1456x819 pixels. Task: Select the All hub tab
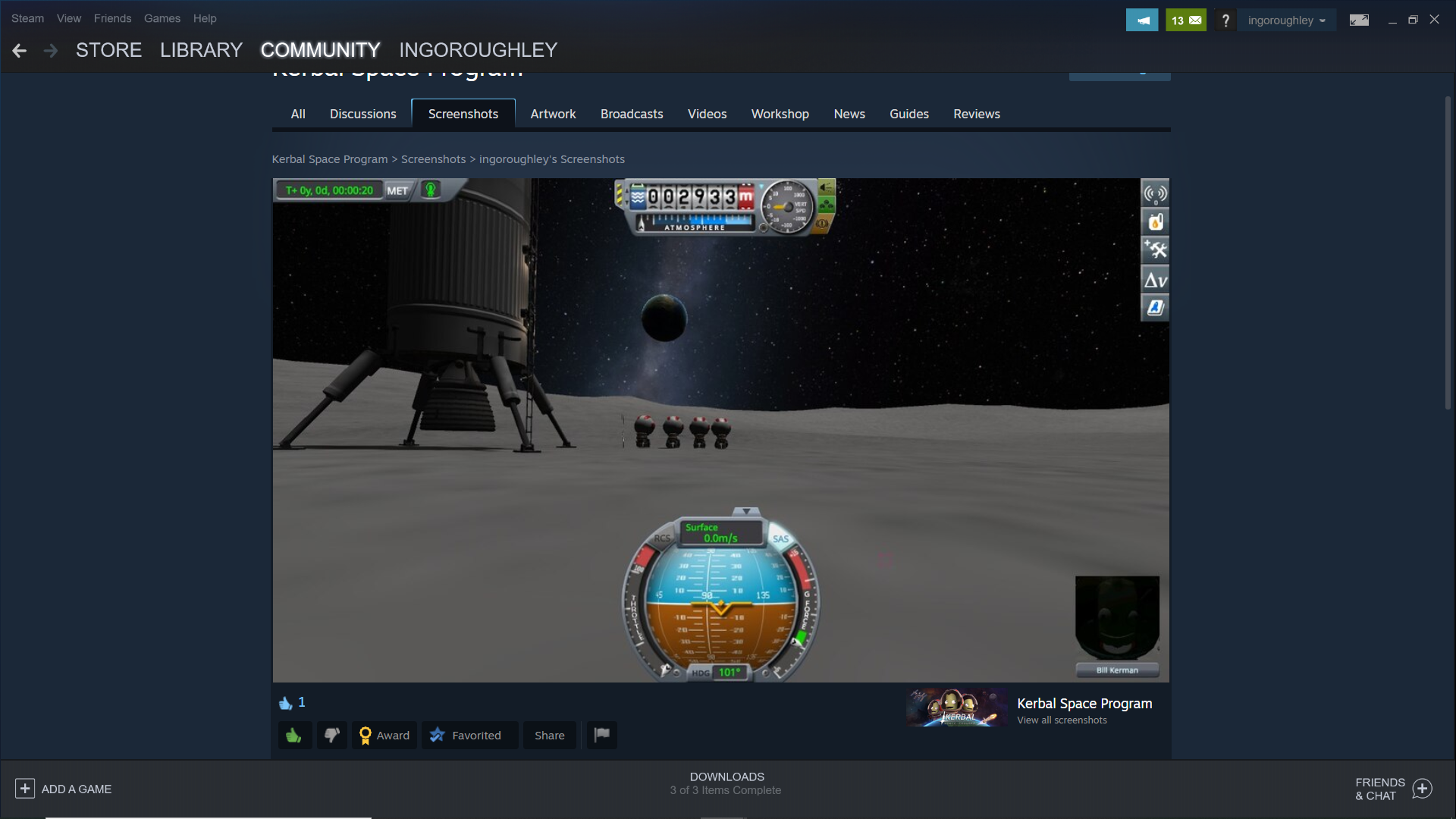pos(298,114)
